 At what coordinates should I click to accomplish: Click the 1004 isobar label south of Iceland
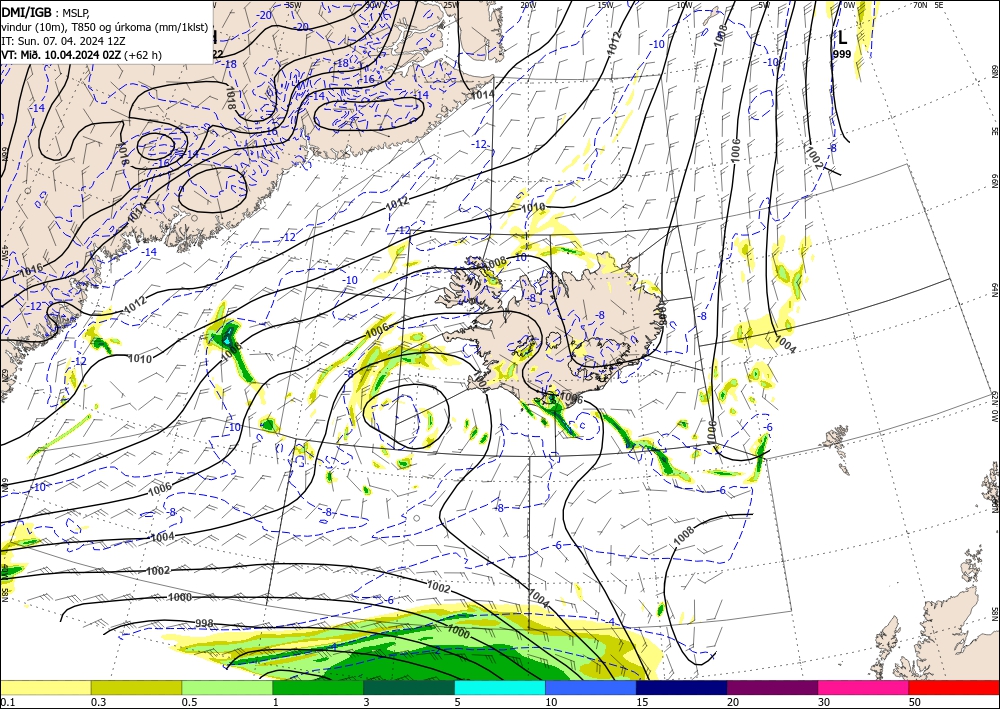[538, 596]
